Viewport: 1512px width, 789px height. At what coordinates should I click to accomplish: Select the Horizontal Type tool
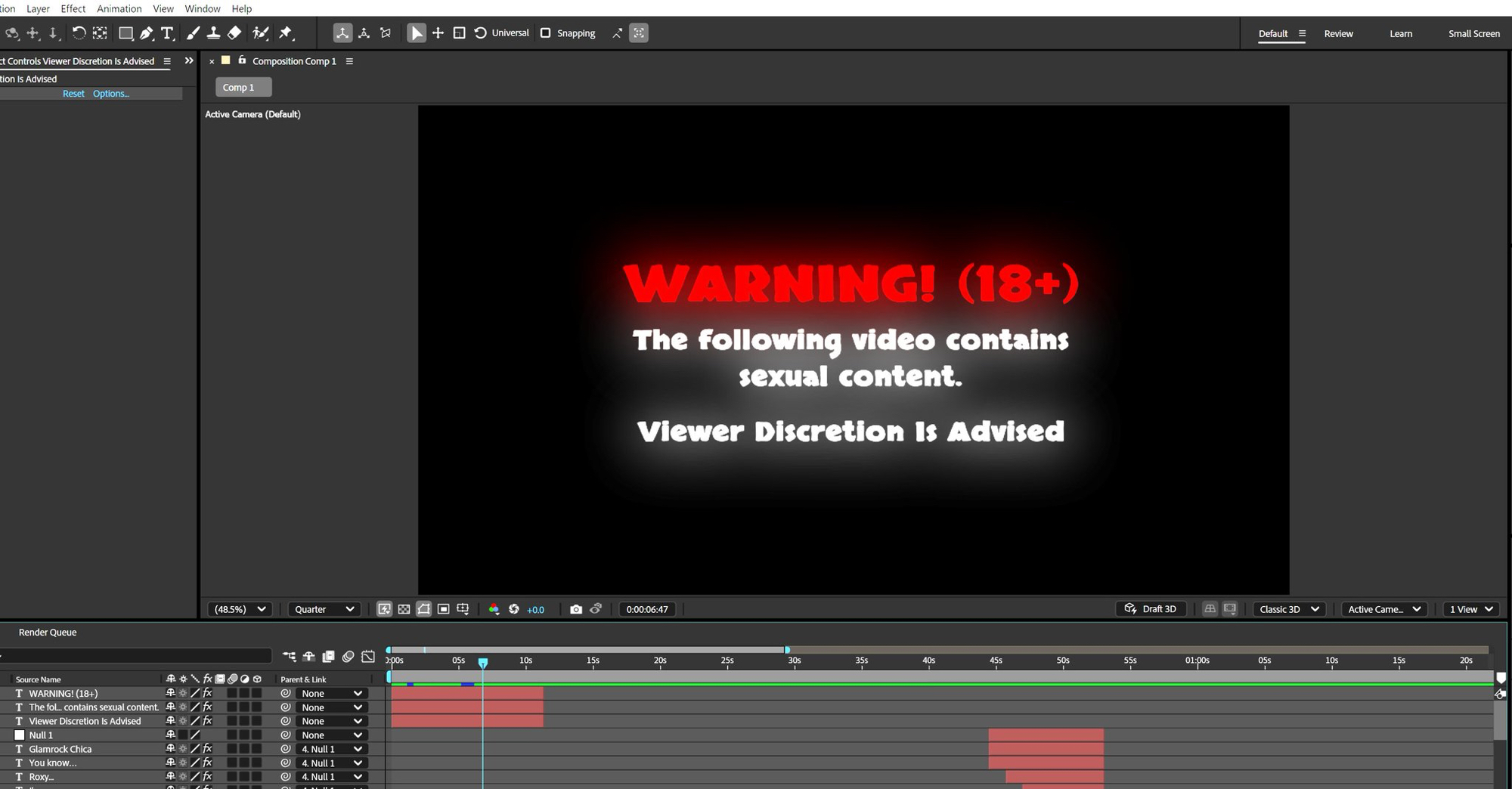[167, 33]
